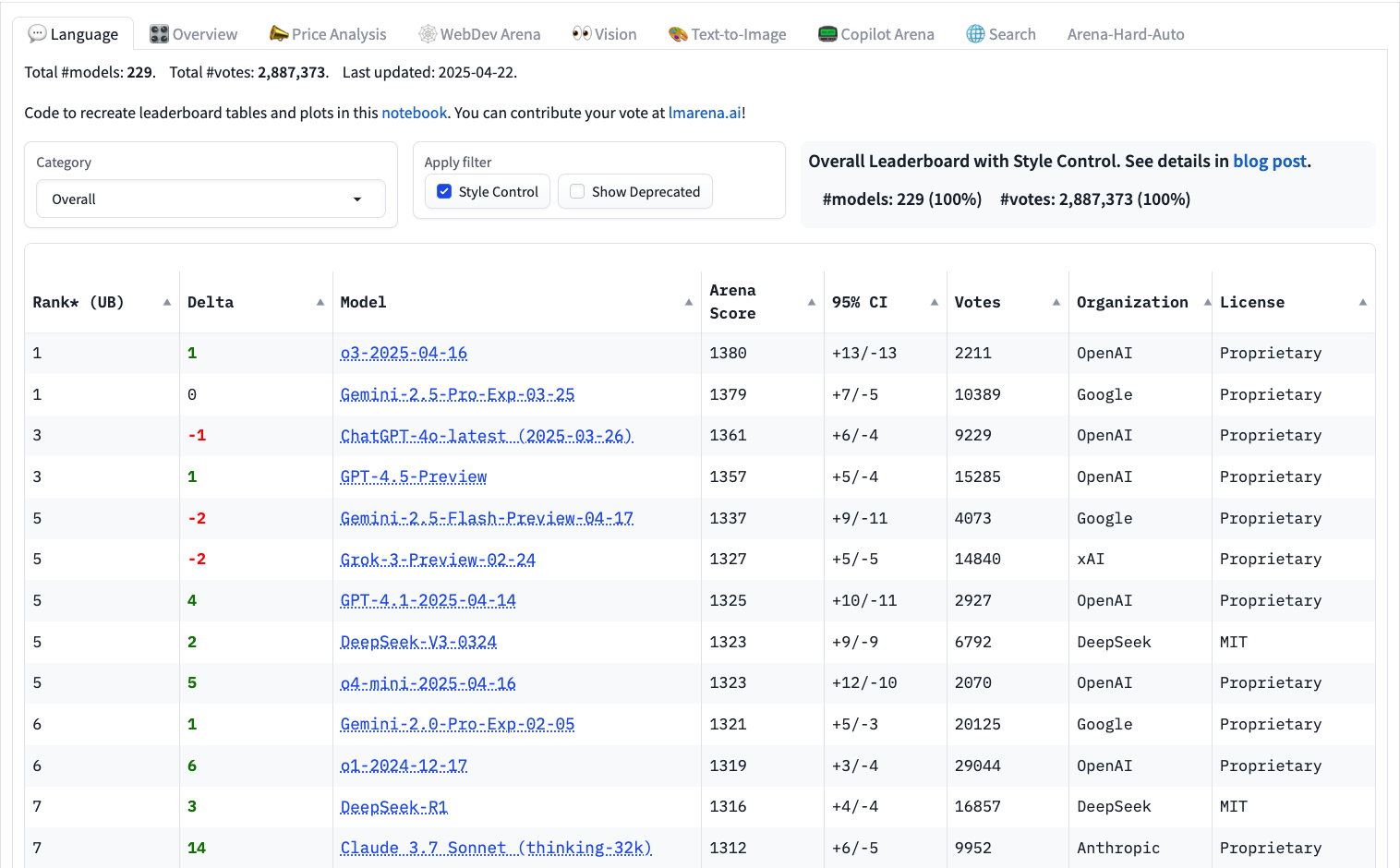
Task: Click the votes value 16857
Action: (x=978, y=806)
